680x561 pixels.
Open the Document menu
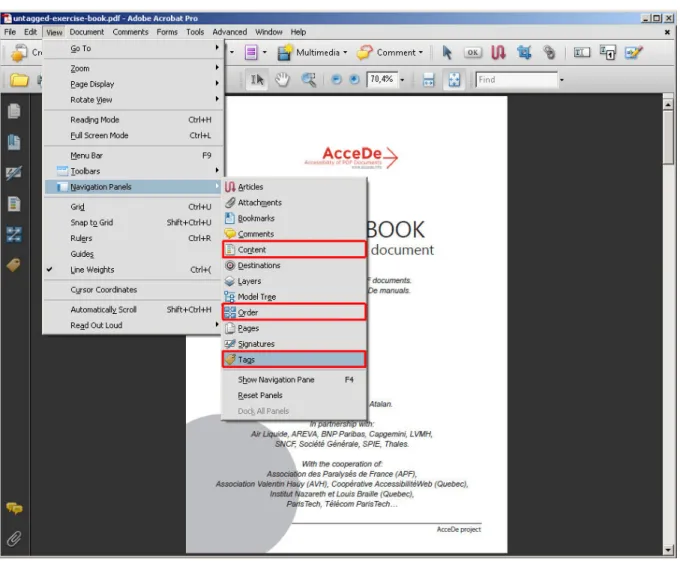coord(87,32)
